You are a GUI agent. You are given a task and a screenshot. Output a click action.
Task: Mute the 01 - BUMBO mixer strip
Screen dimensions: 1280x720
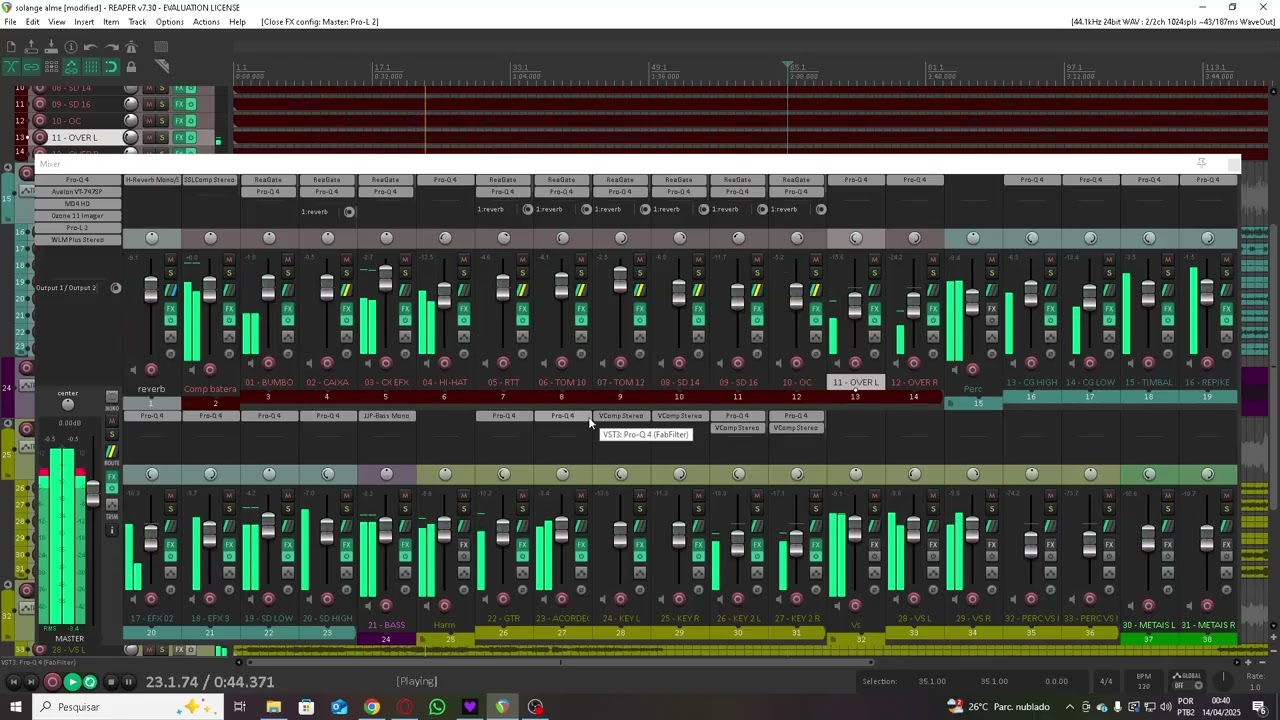pyautogui.click(x=287, y=260)
